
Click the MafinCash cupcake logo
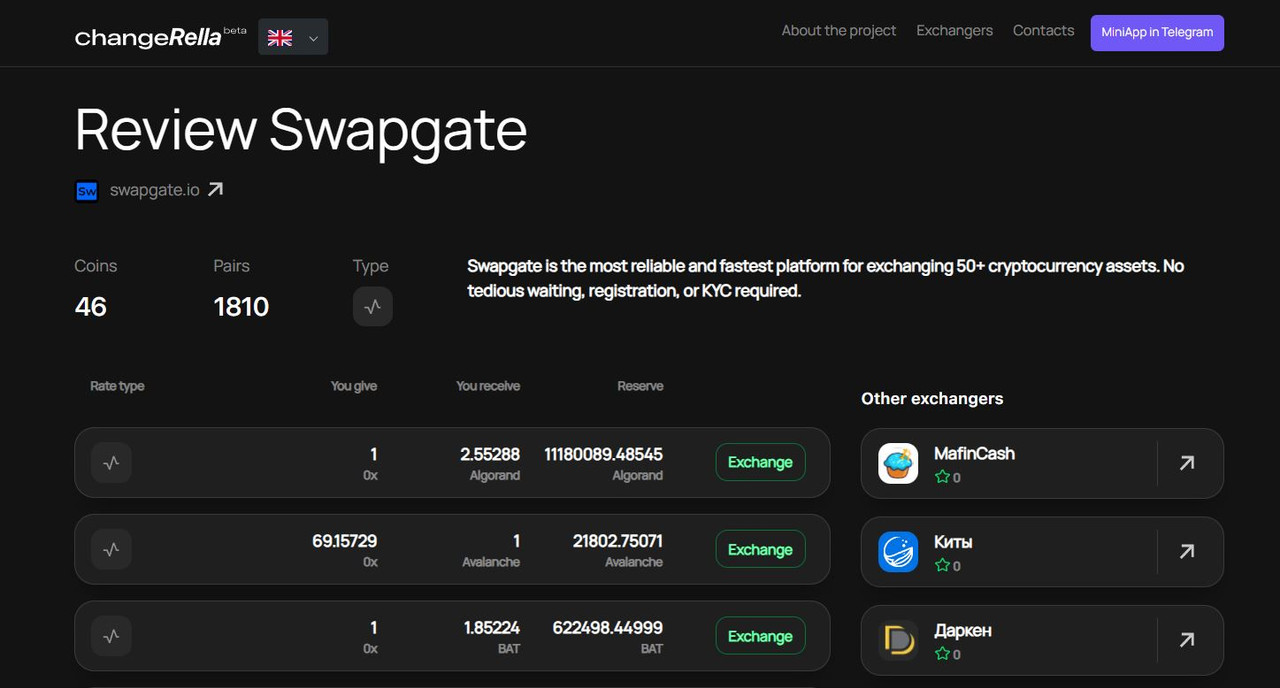(898, 464)
